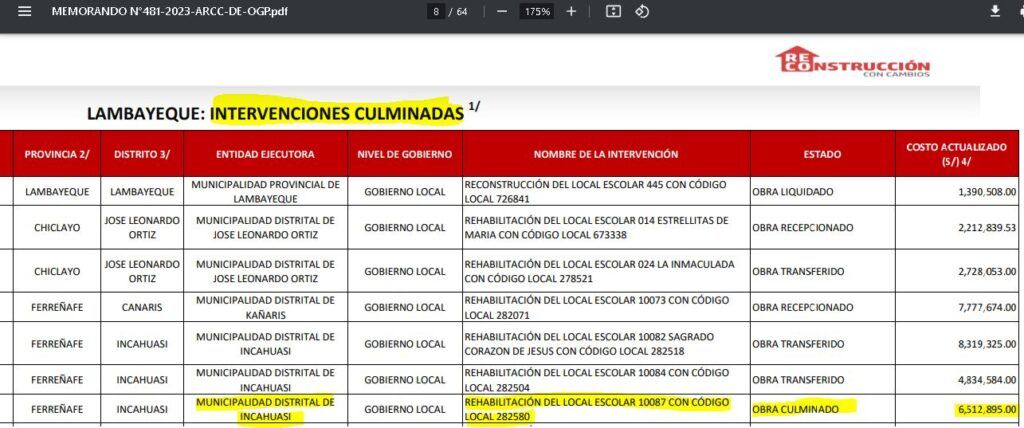Screen dimensions: 1024x428
Task: Click intervention text 10082 SAGRADO CORAZON
Action: point(588,344)
